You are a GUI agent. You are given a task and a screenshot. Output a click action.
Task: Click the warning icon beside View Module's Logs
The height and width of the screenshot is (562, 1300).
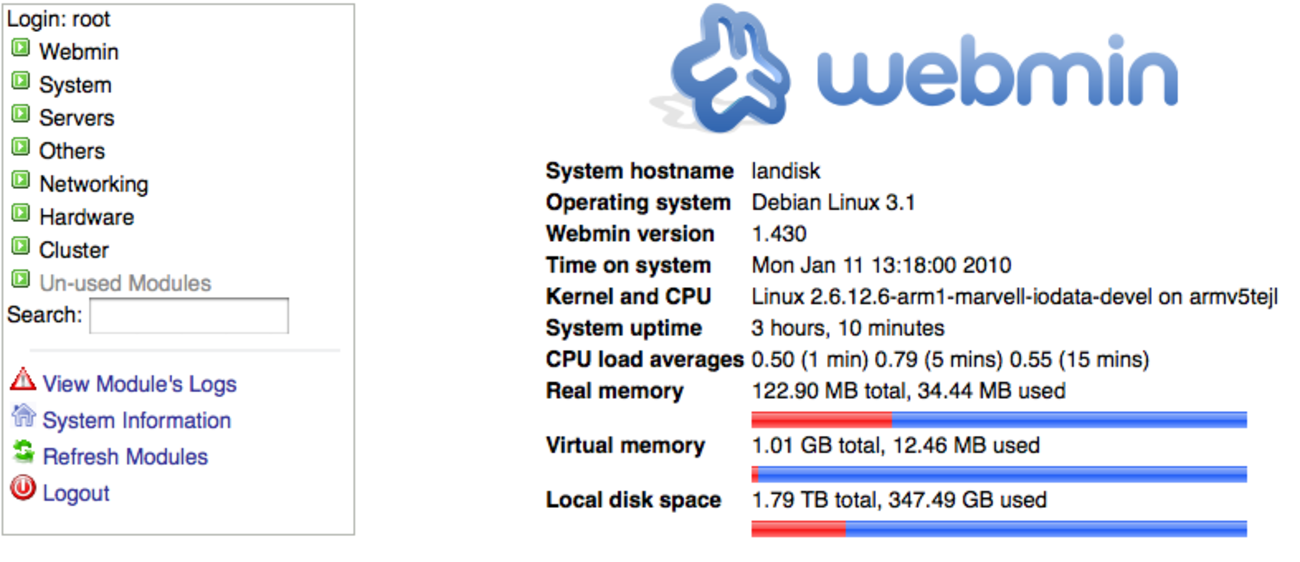click(22, 380)
